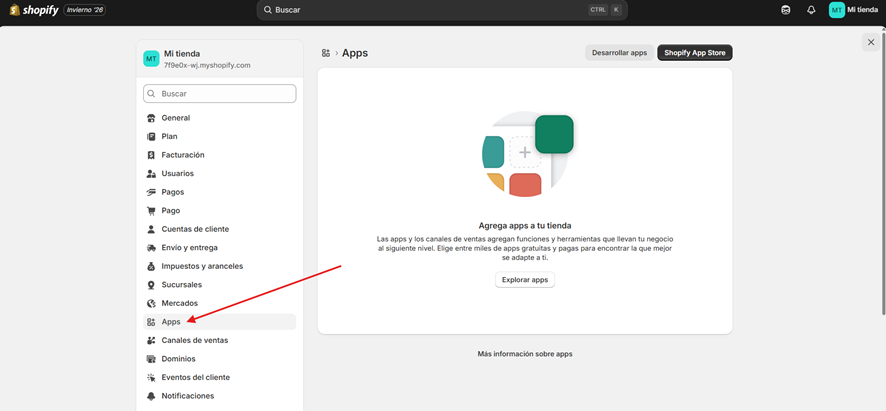Click the Shopify App Store button
Viewport: 886px width, 411px height.
694,53
